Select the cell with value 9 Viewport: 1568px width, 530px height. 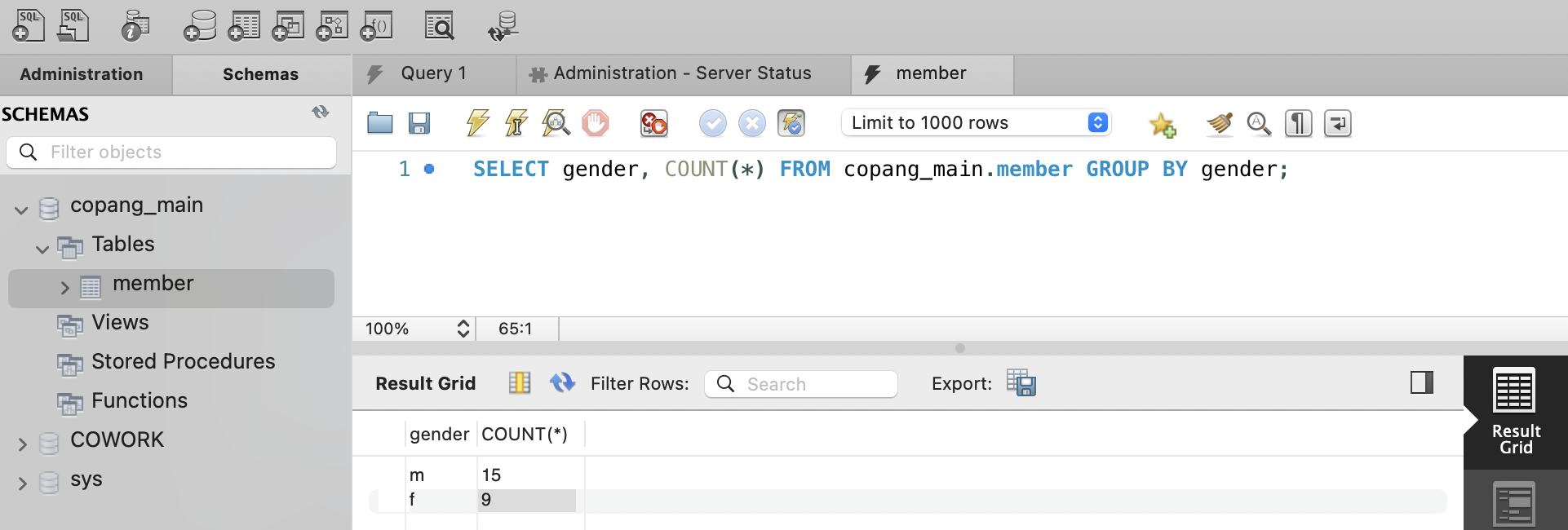coord(527,500)
